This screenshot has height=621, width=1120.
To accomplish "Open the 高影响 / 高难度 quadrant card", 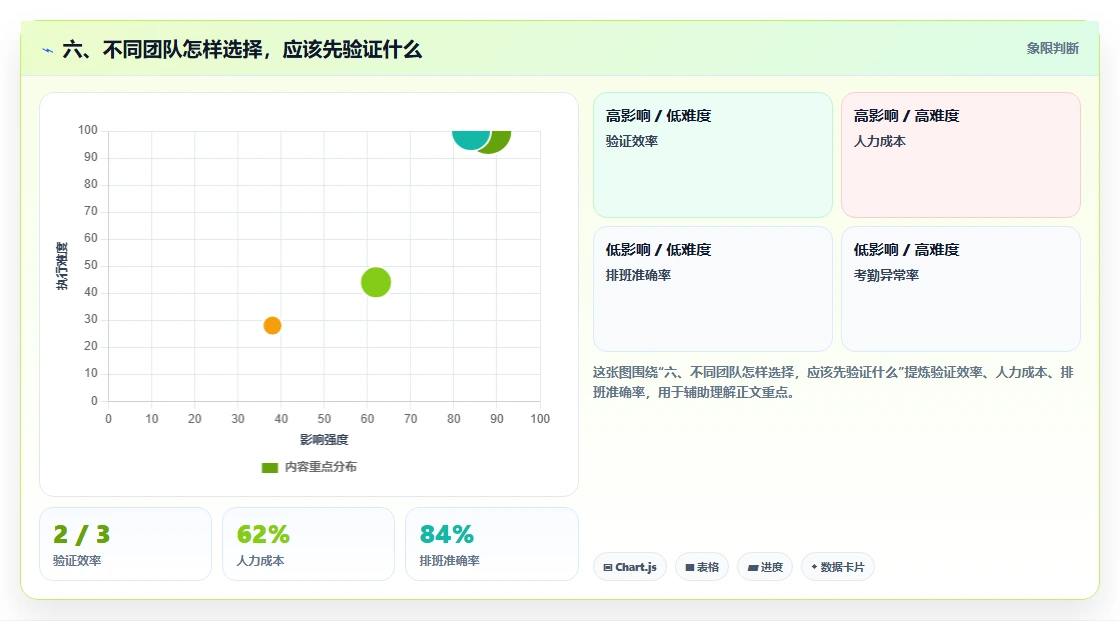I will (x=961, y=155).
